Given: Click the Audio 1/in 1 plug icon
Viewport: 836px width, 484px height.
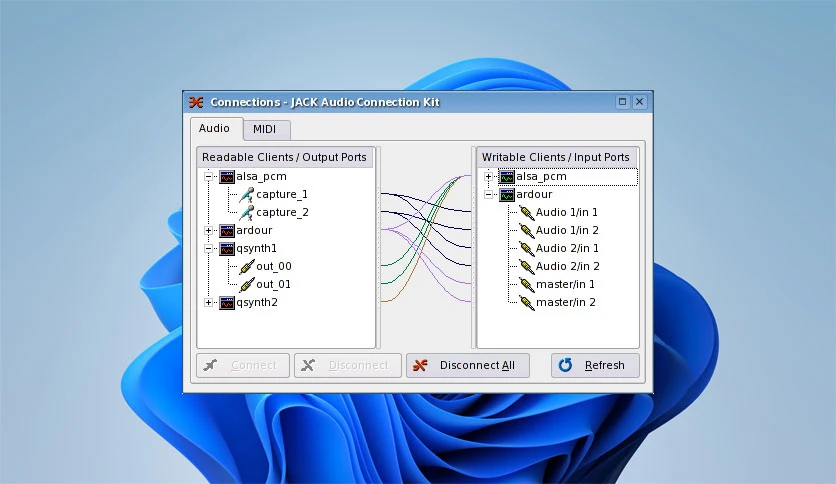Looking at the screenshot, I should click(x=527, y=213).
